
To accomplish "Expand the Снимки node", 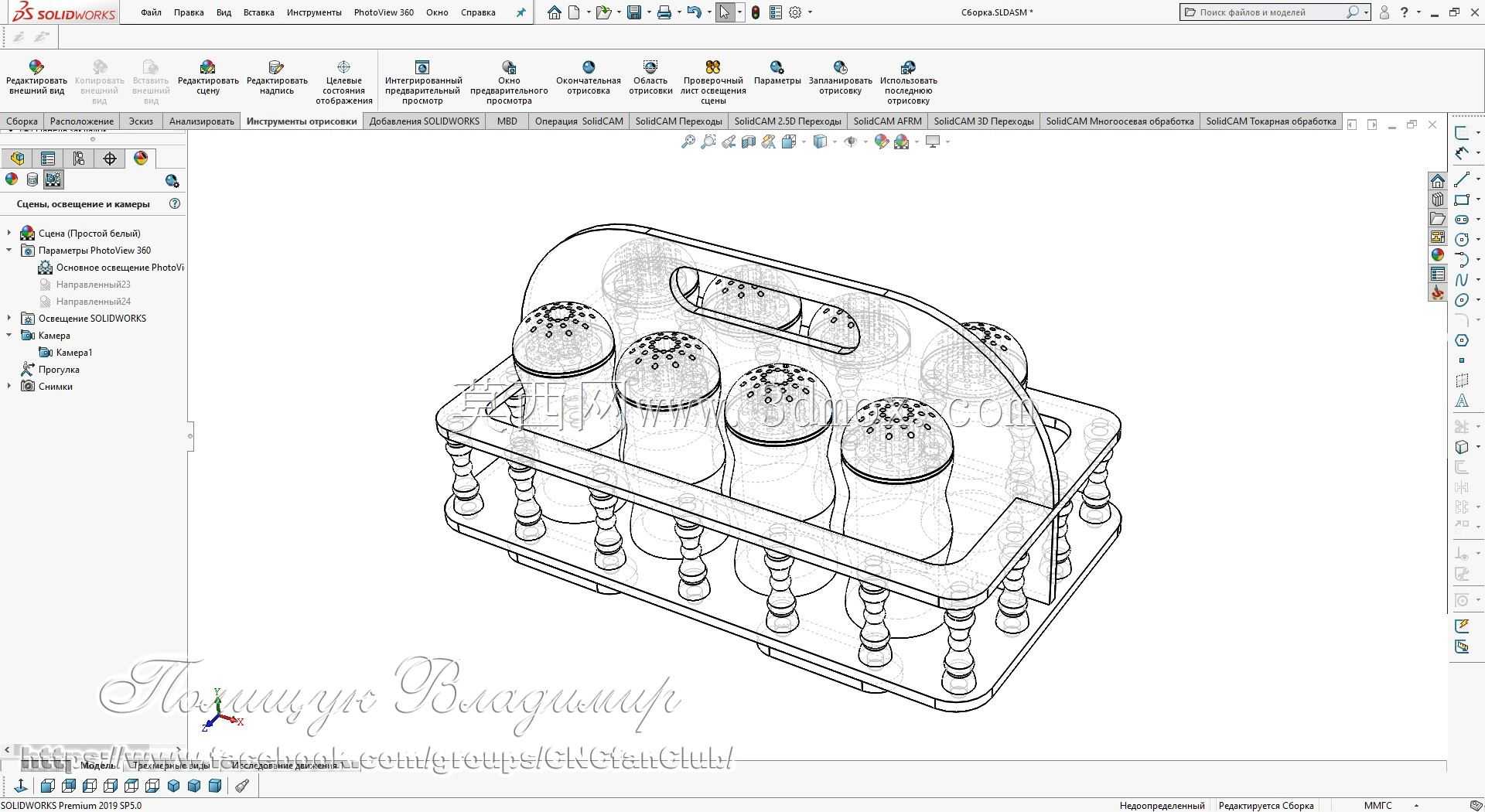I will coord(9,386).
